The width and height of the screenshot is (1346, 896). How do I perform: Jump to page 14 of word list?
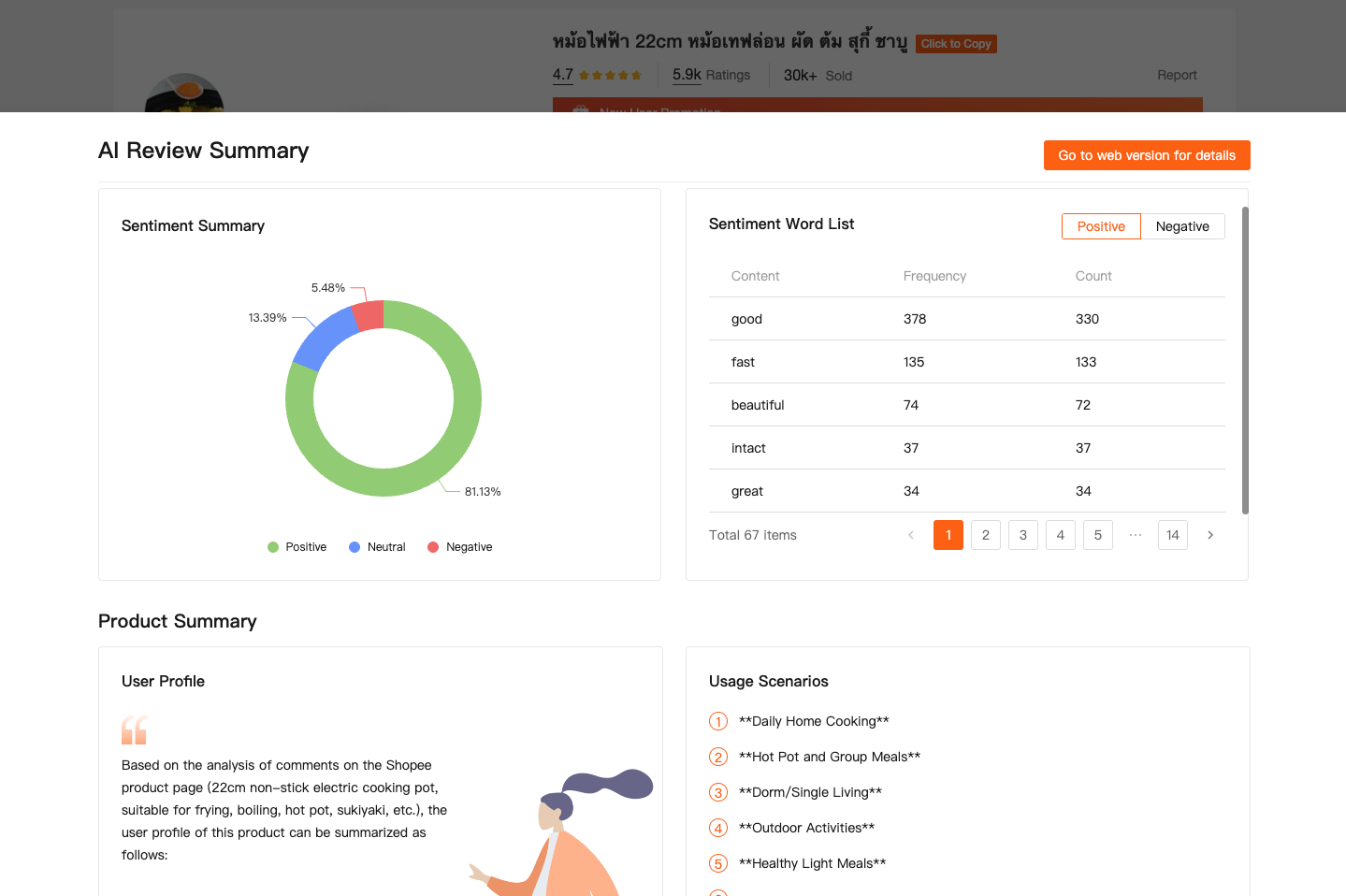point(1172,535)
